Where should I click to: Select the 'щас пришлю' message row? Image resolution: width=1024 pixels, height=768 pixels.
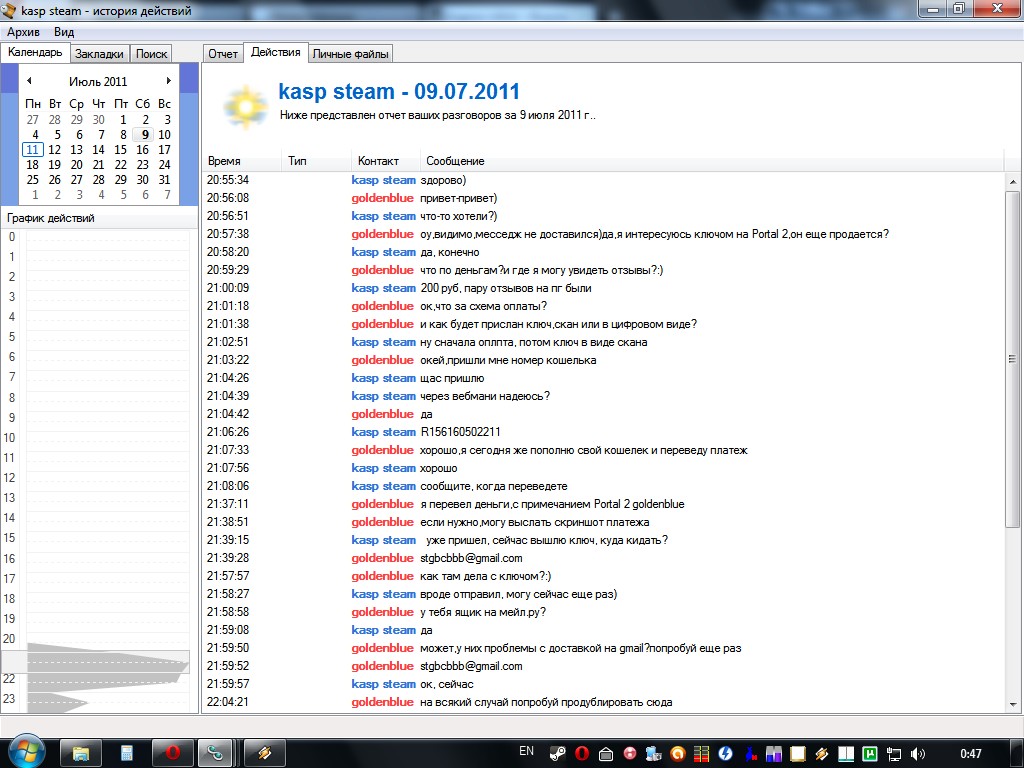604,378
